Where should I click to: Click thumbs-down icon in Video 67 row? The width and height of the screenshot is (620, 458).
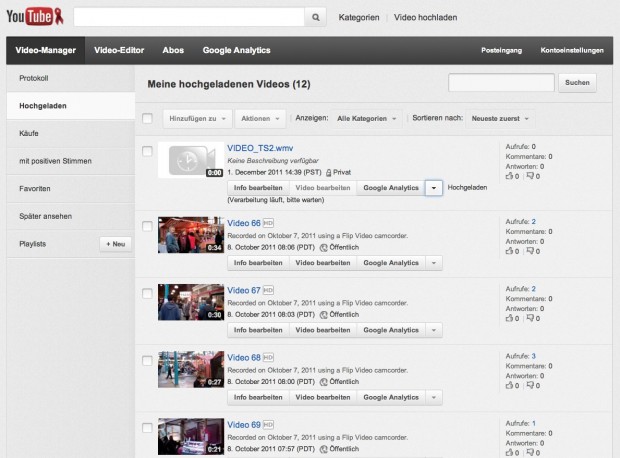click(531, 318)
